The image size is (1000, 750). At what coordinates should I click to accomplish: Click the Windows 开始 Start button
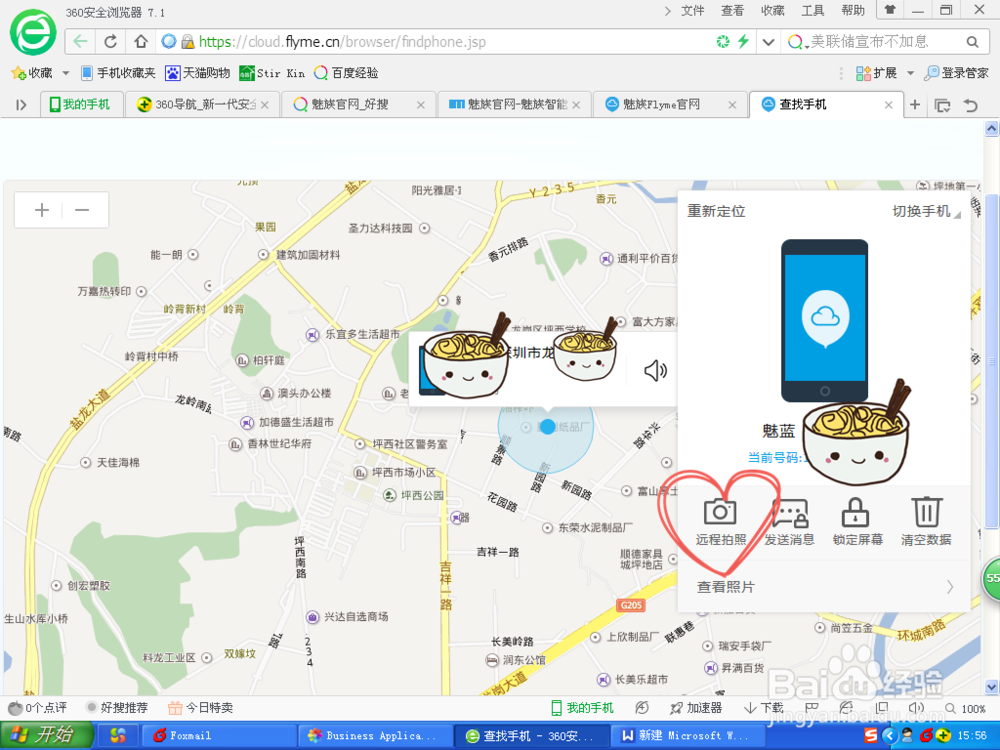(47, 735)
